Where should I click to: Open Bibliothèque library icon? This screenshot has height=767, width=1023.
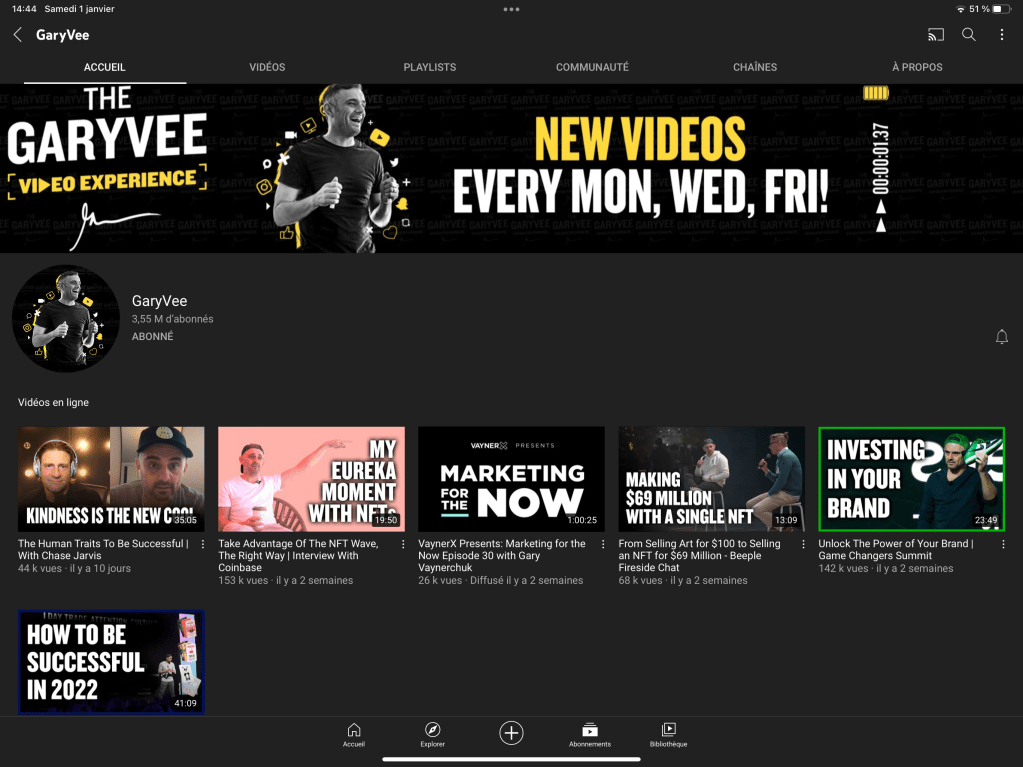[669, 735]
